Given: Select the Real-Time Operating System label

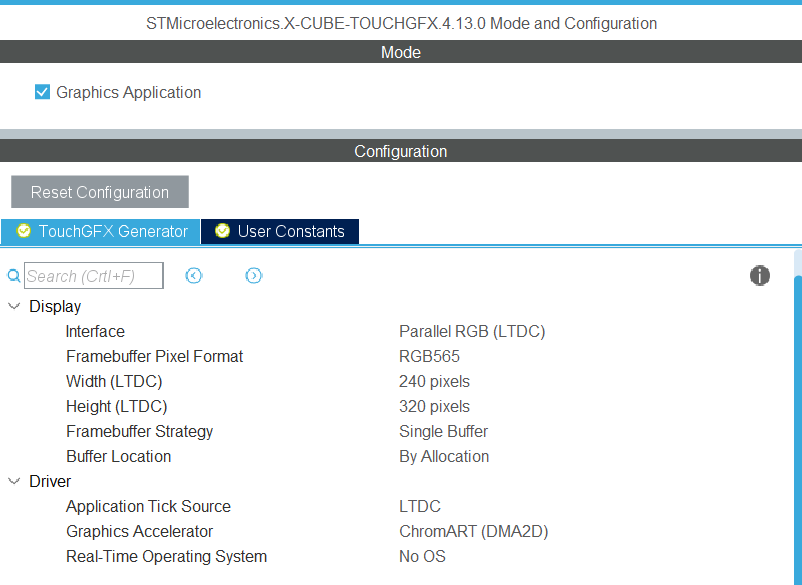Looking at the screenshot, I should pos(166,556).
